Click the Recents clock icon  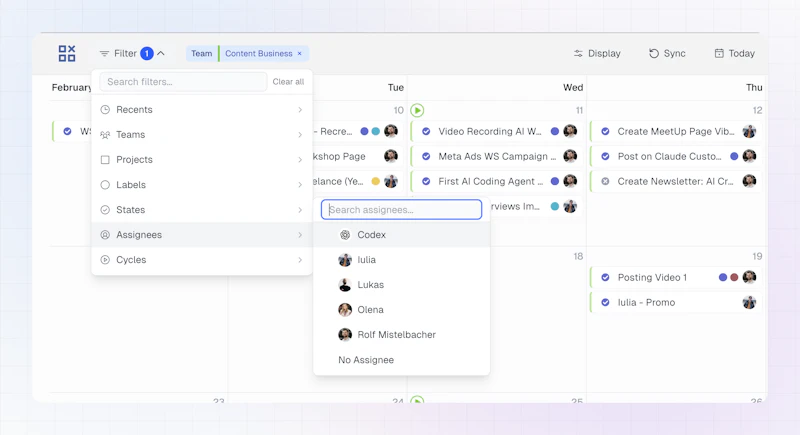click(105, 110)
